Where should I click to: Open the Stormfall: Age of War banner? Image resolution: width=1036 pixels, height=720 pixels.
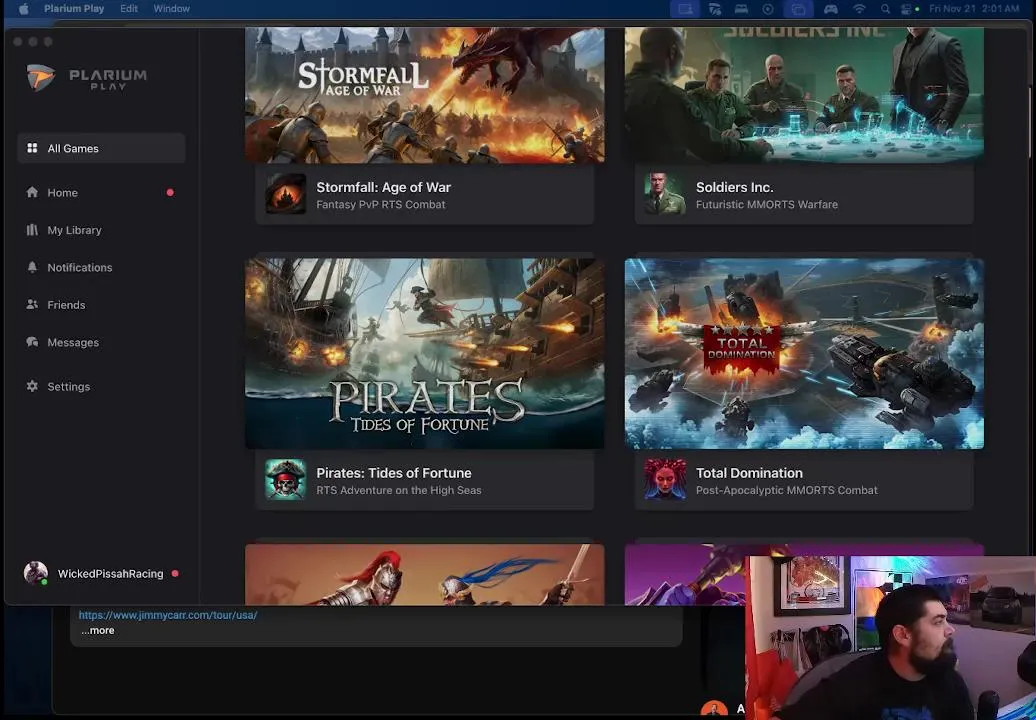pos(424,95)
